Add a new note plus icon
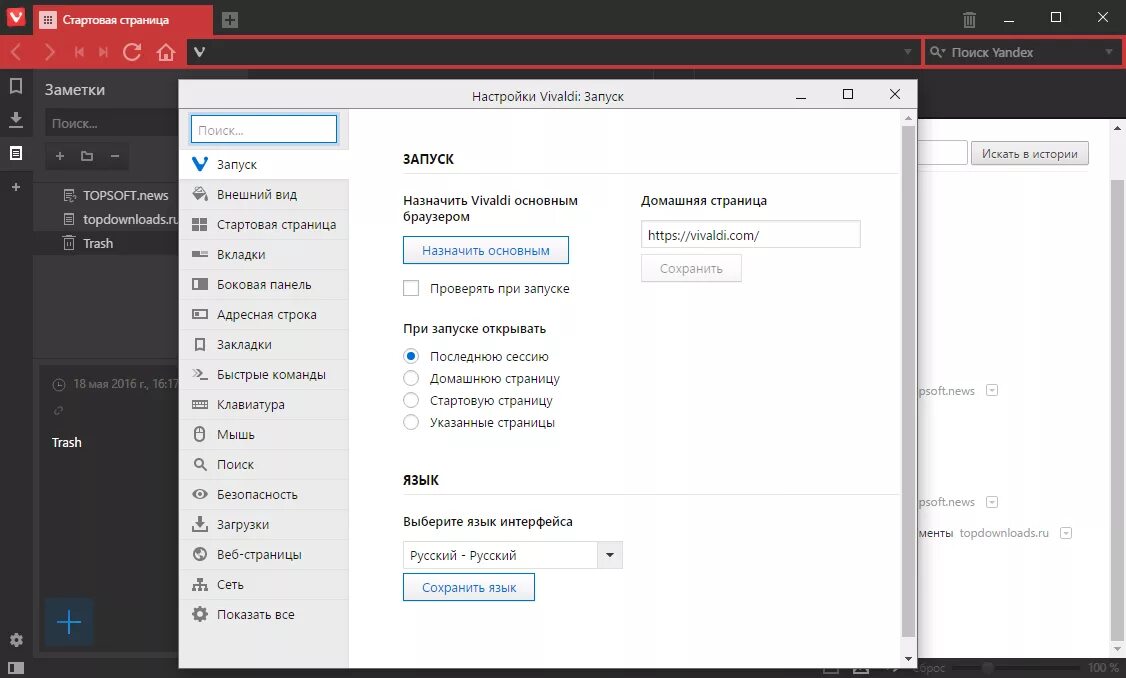 [60, 156]
